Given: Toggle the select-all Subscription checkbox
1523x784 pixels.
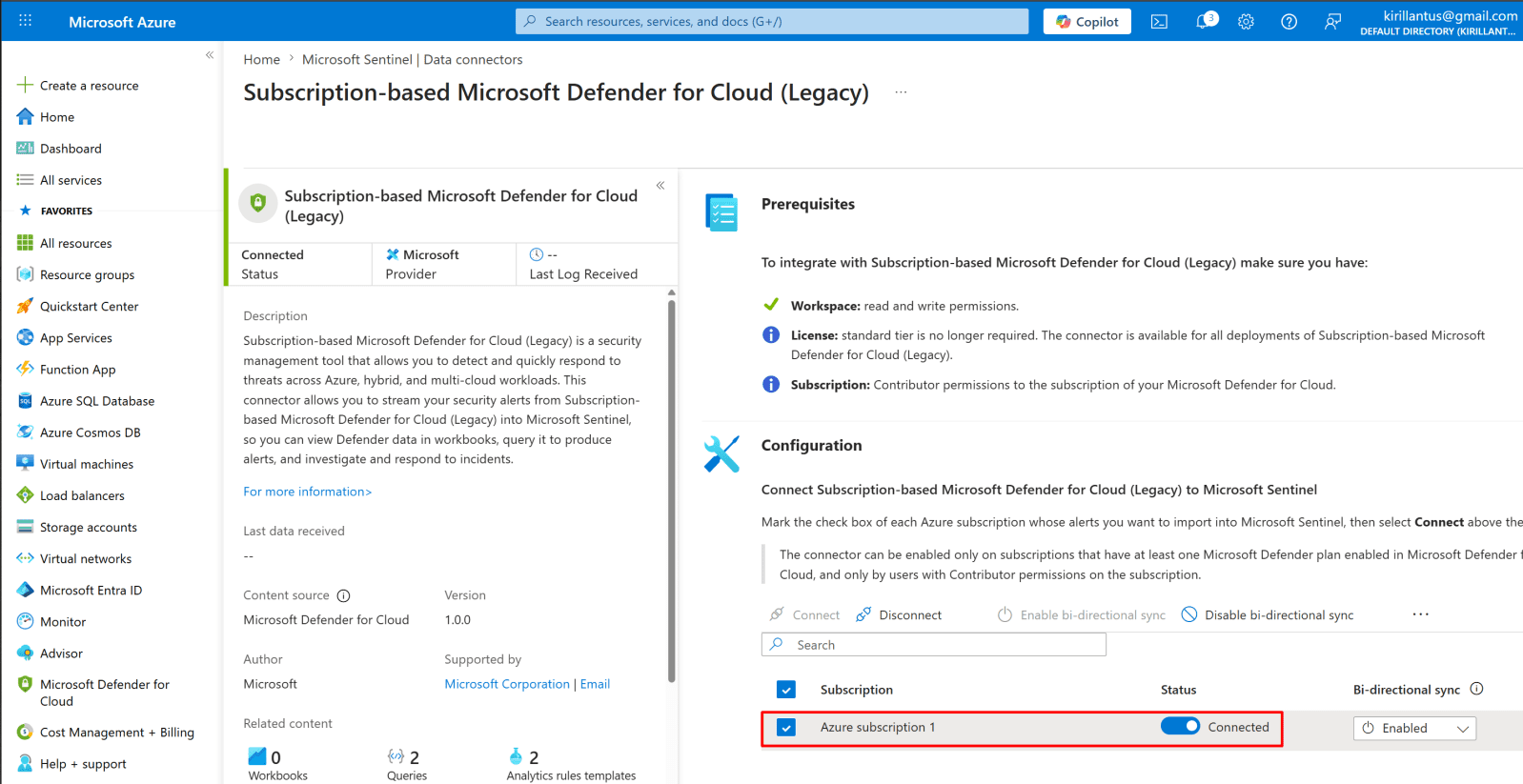Looking at the screenshot, I should 786,690.
